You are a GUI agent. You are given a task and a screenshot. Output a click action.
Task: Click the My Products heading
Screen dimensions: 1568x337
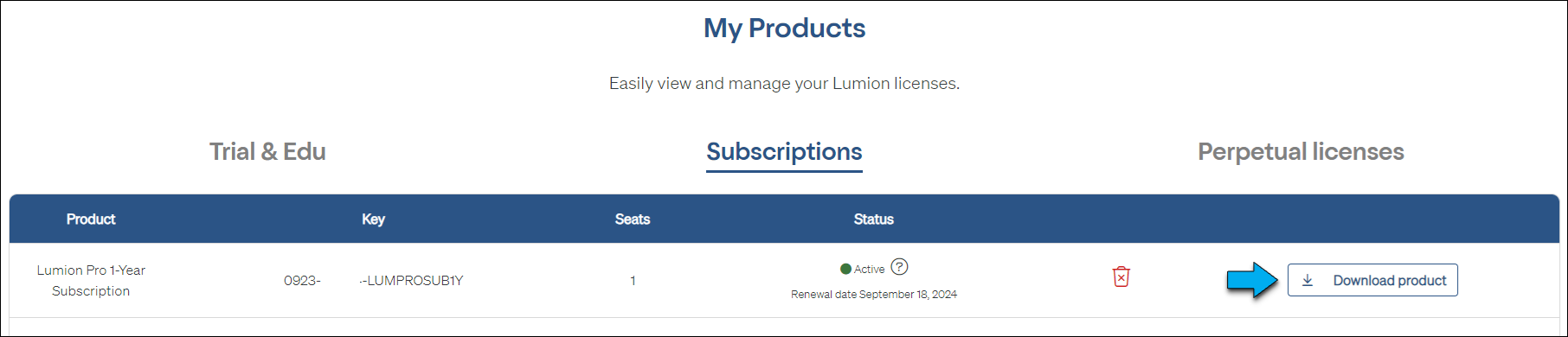[784, 29]
